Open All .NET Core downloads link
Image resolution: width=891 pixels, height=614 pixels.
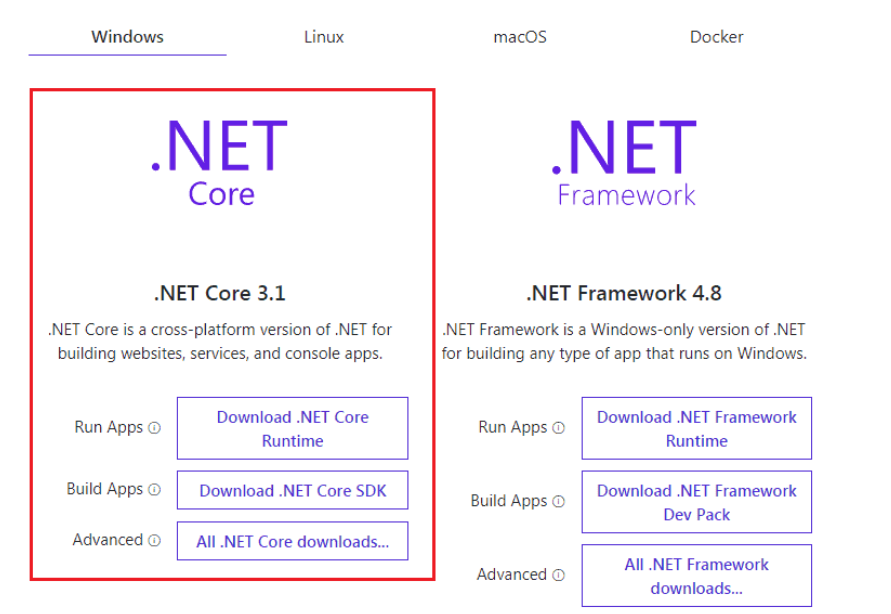(293, 541)
